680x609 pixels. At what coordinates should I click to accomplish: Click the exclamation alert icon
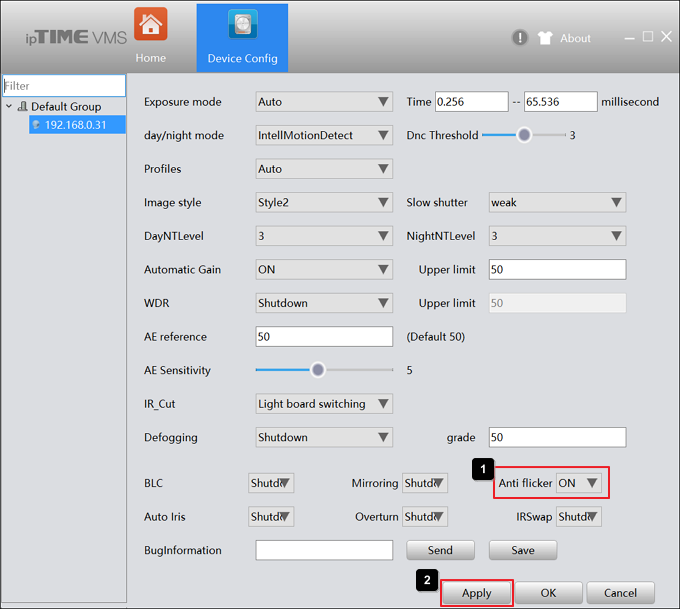pyautogui.click(x=520, y=38)
